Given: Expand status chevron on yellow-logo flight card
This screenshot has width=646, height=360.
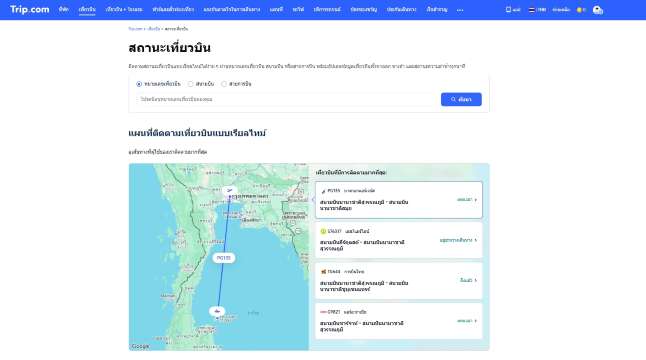Looking at the screenshot, I should pos(475,240).
